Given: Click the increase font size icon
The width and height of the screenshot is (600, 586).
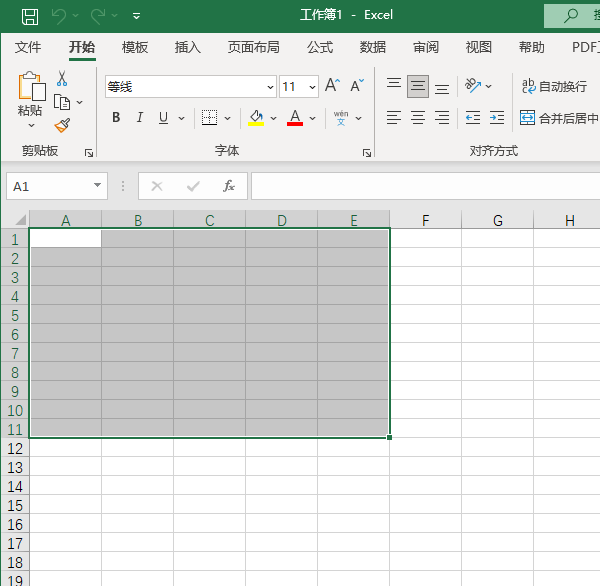Looking at the screenshot, I should tap(333, 87).
